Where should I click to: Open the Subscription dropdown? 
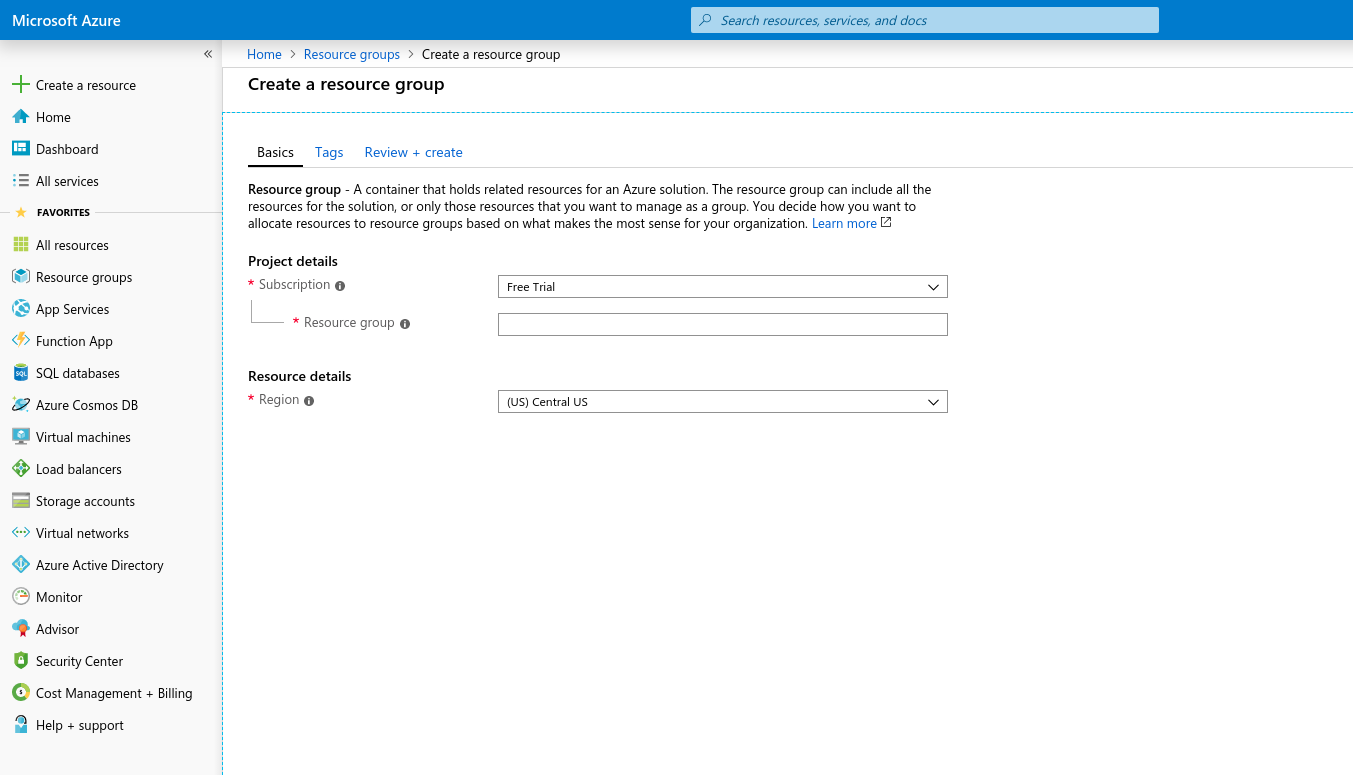(722, 287)
